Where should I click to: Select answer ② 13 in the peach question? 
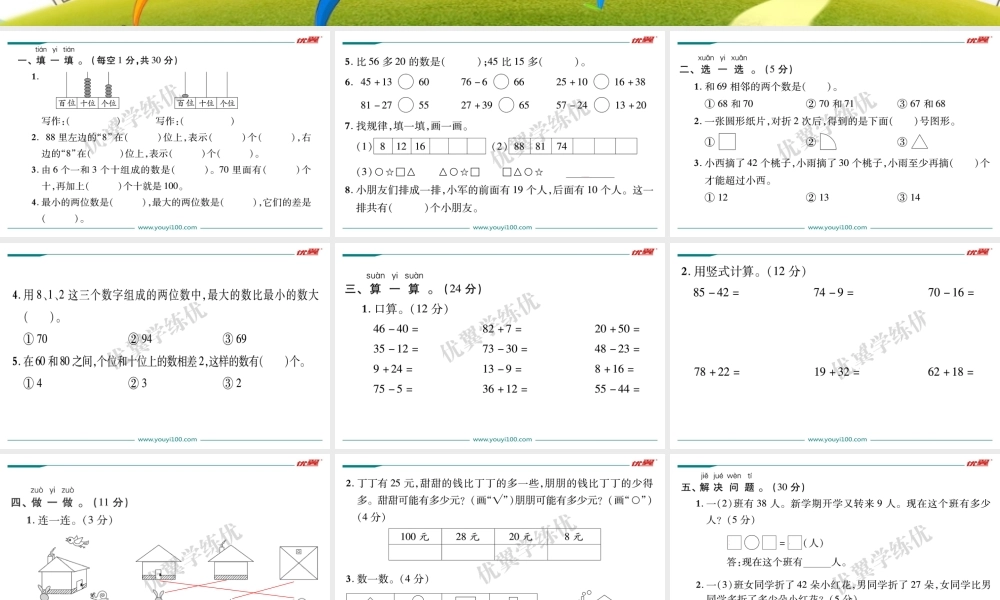click(x=818, y=196)
